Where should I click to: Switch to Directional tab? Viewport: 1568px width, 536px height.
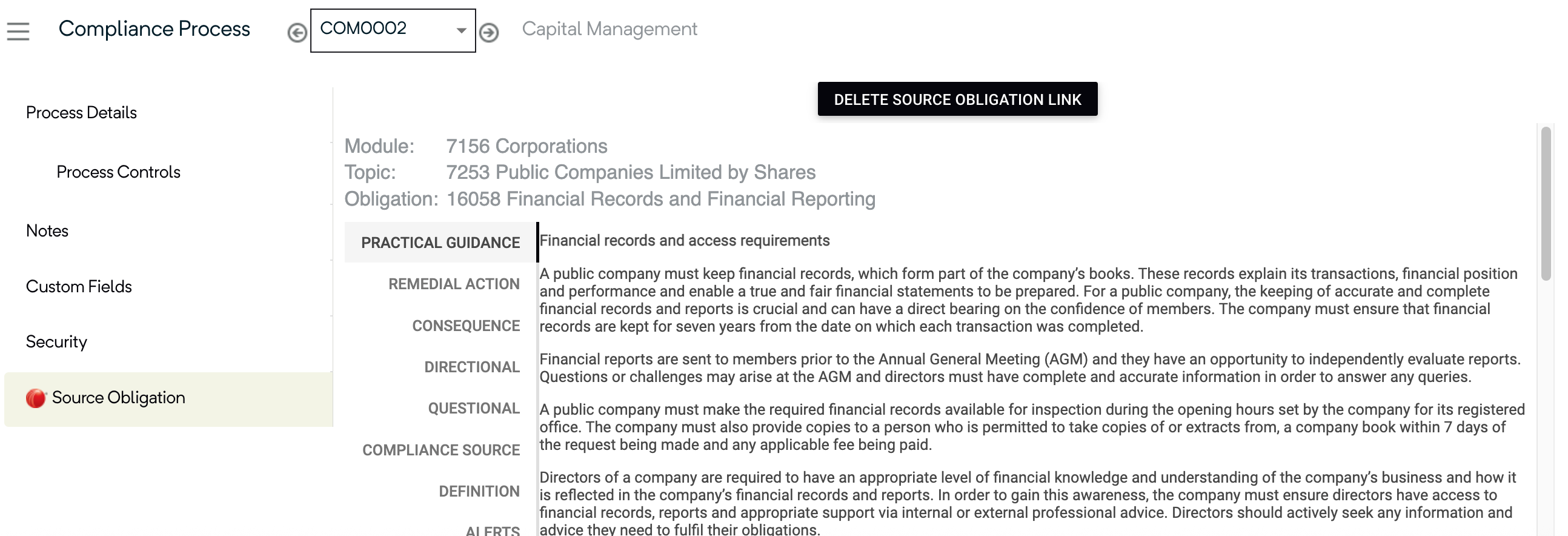472,367
